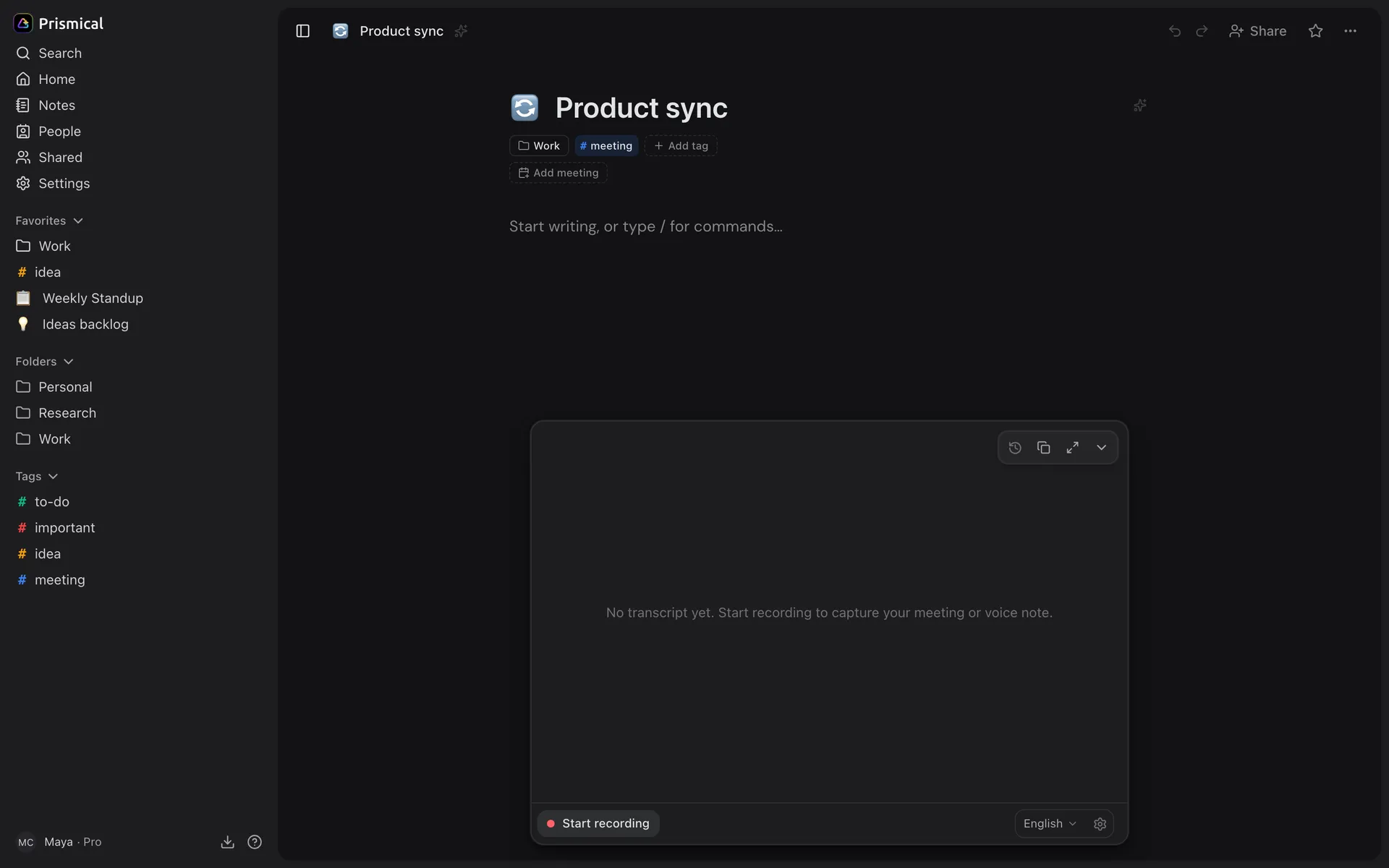The height and width of the screenshot is (868, 1389).
Task: Collapse the Tags section
Action: (x=36, y=477)
